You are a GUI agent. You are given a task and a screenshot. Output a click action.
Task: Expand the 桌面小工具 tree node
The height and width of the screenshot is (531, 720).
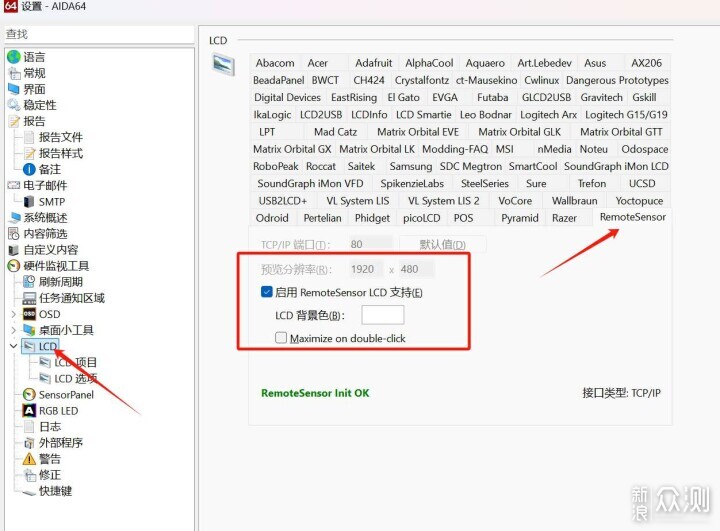click(x=13, y=330)
